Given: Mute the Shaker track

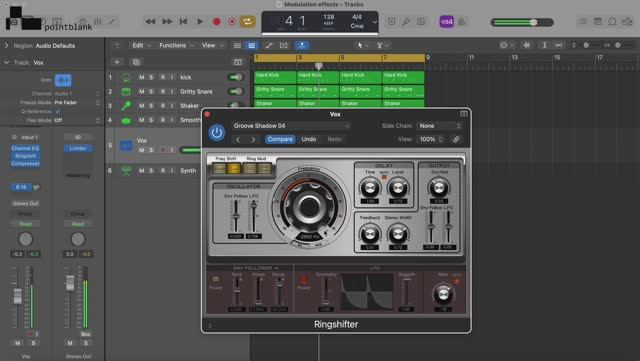Looking at the screenshot, I should click(142, 106).
